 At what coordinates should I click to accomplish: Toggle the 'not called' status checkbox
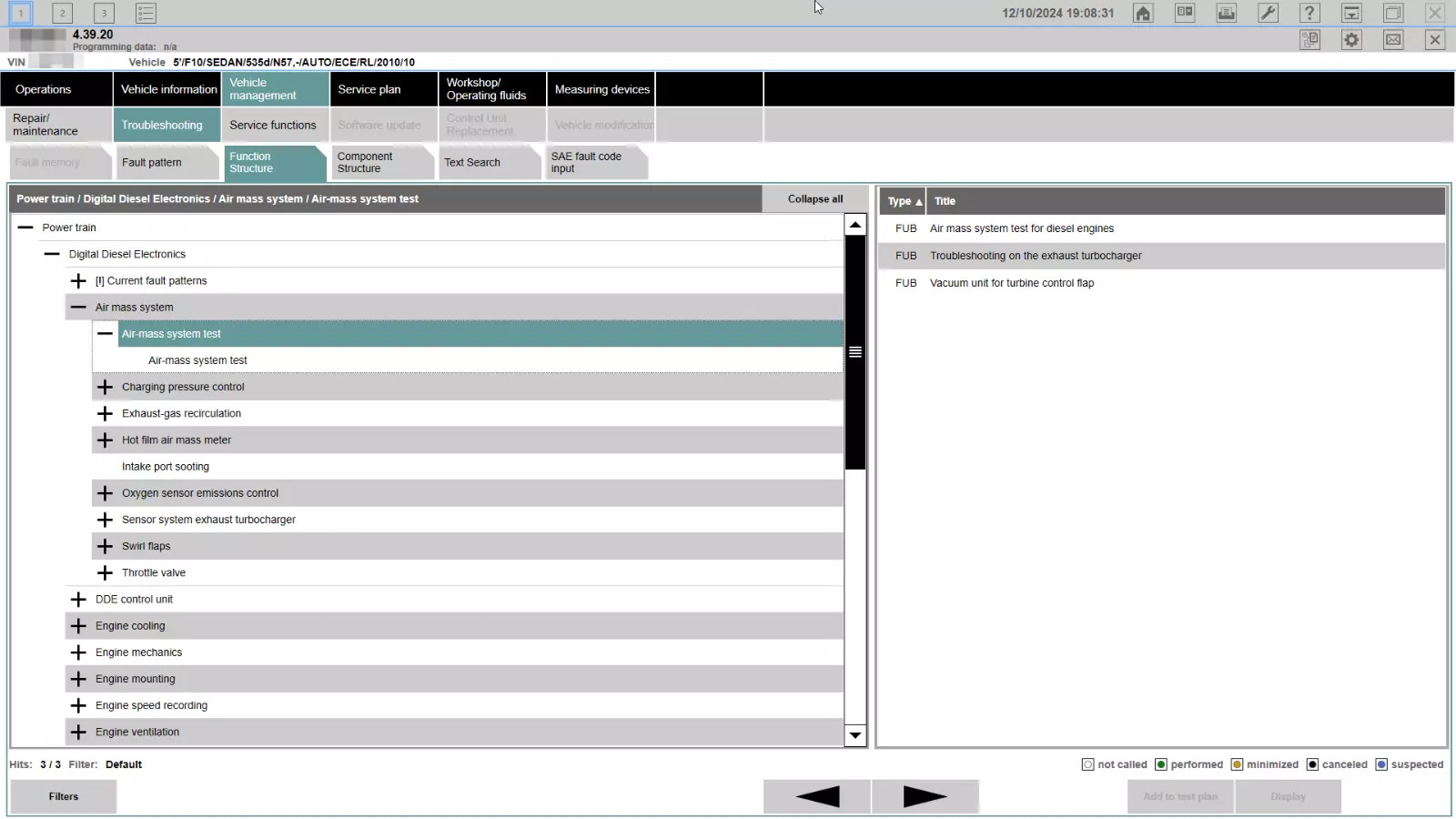pos(1087,764)
